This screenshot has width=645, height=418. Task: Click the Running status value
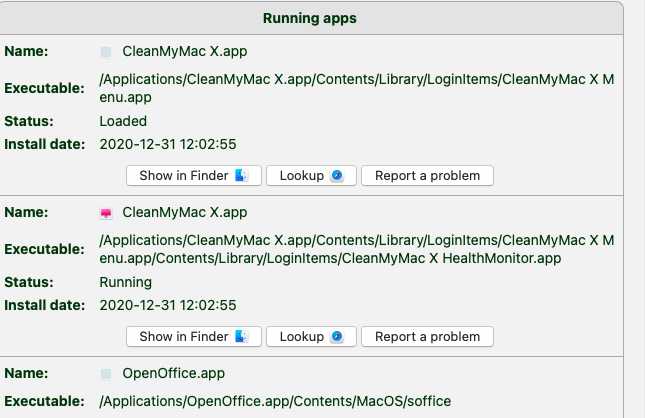point(126,282)
